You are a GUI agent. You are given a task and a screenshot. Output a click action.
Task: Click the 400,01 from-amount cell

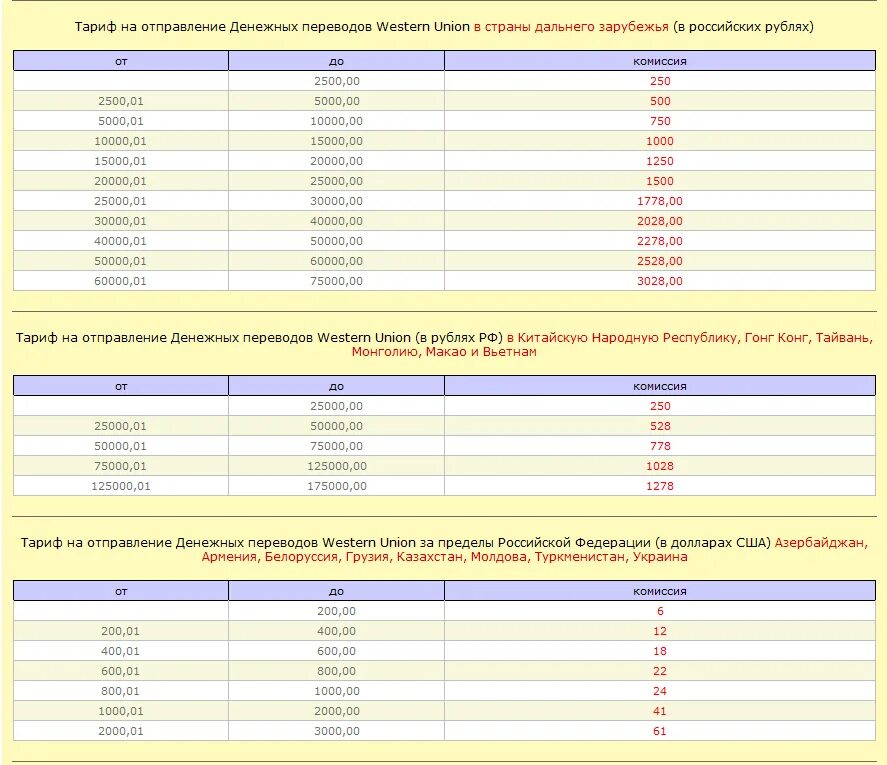point(120,651)
